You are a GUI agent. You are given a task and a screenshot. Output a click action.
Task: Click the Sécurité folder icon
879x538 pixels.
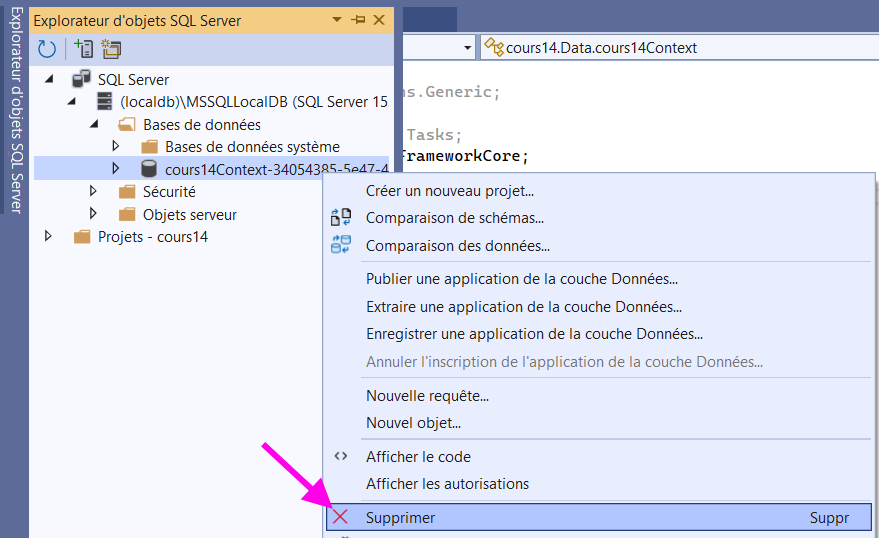(x=127, y=192)
